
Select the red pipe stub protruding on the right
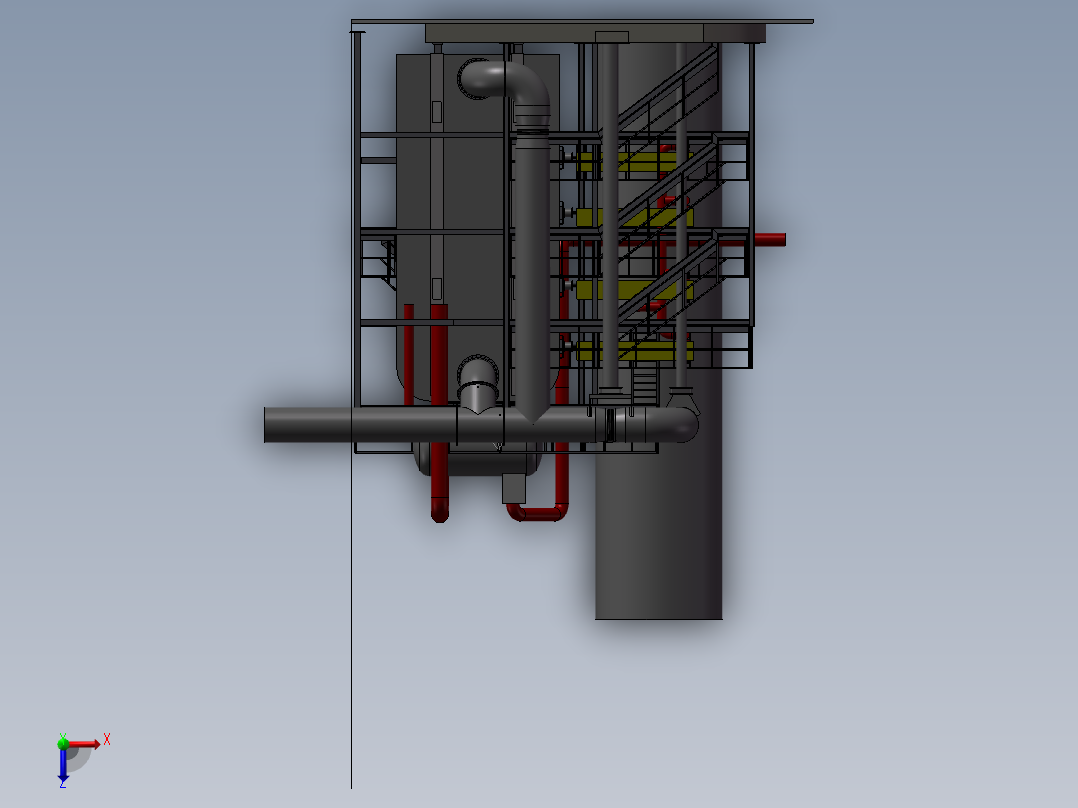click(770, 239)
